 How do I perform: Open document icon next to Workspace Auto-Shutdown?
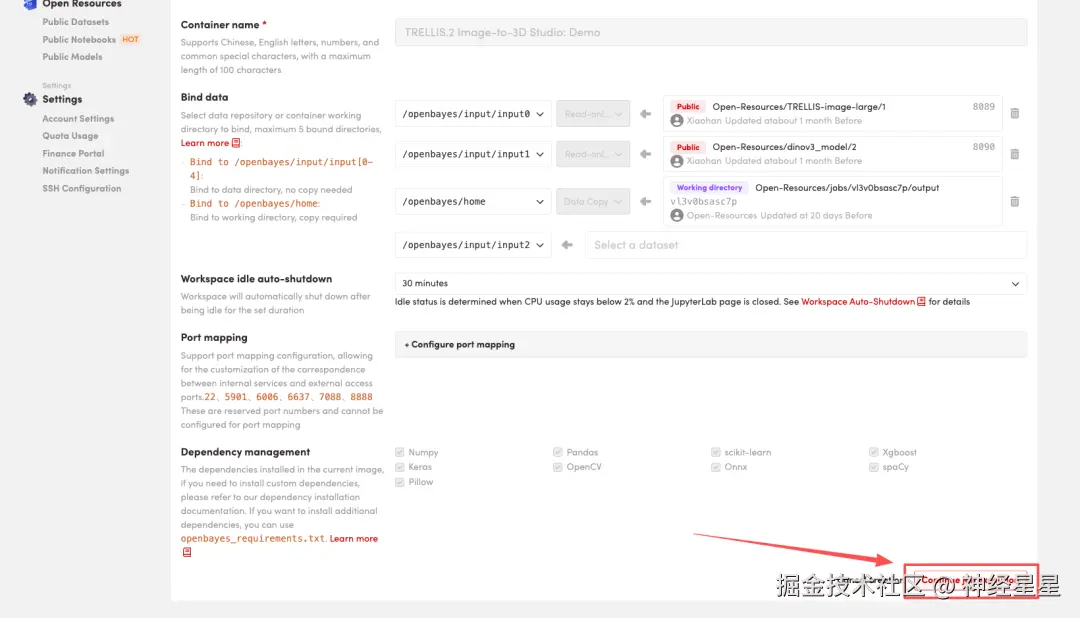pos(921,302)
